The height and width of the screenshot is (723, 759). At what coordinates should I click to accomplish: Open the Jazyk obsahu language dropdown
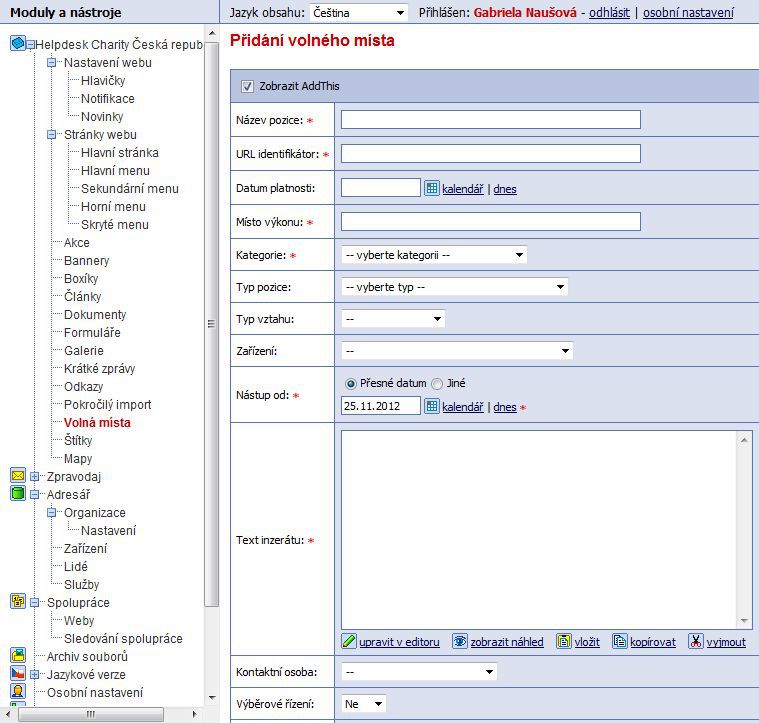point(359,13)
